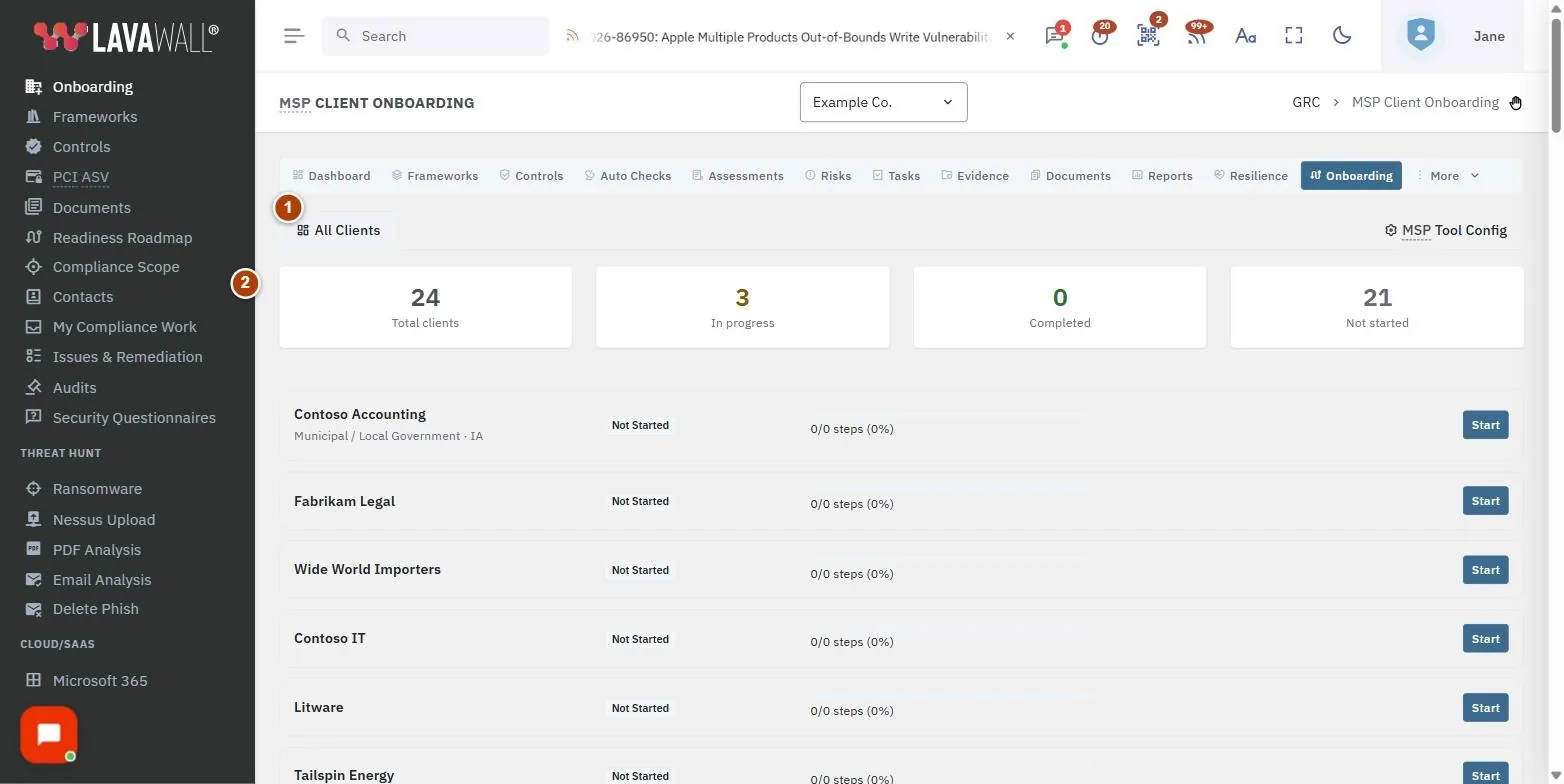This screenshot has height=784, width=1564.
Task: Select the active Onboarding tab
Action: click(x=1351, y=176)
